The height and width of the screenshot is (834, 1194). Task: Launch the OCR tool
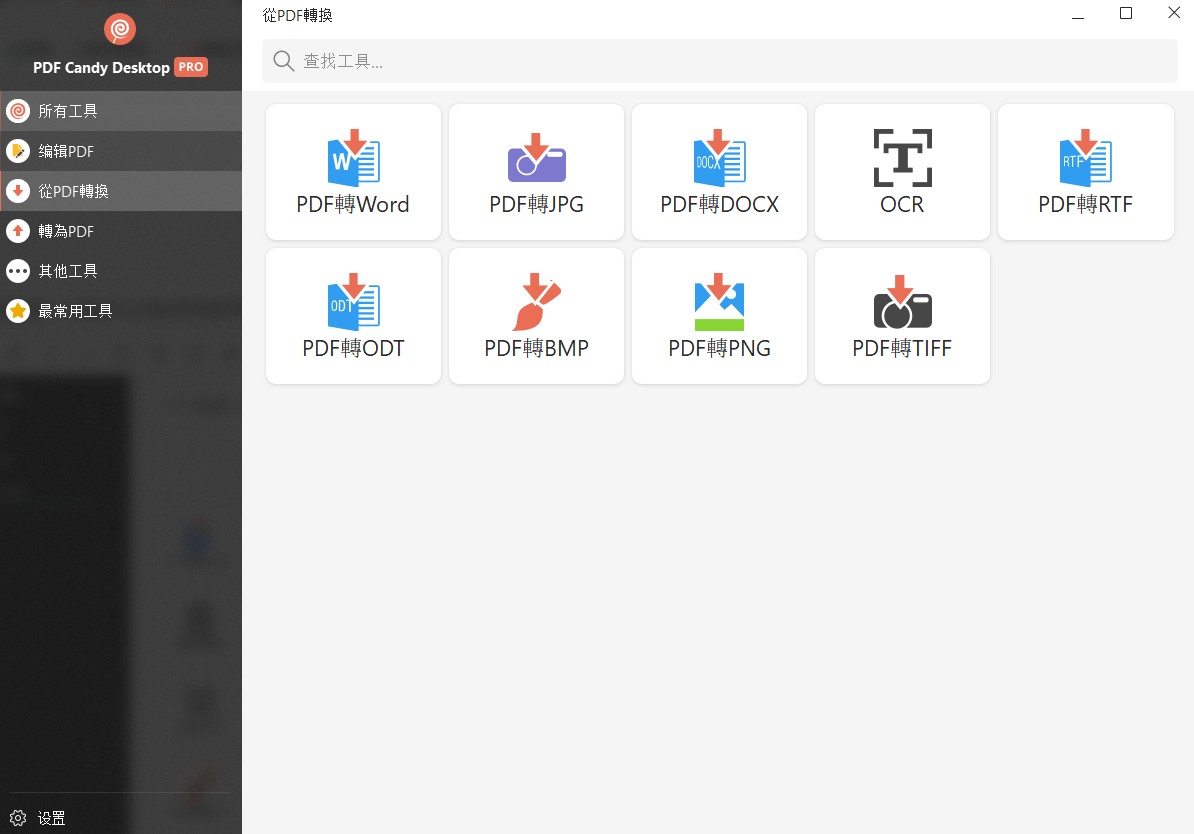901,171
